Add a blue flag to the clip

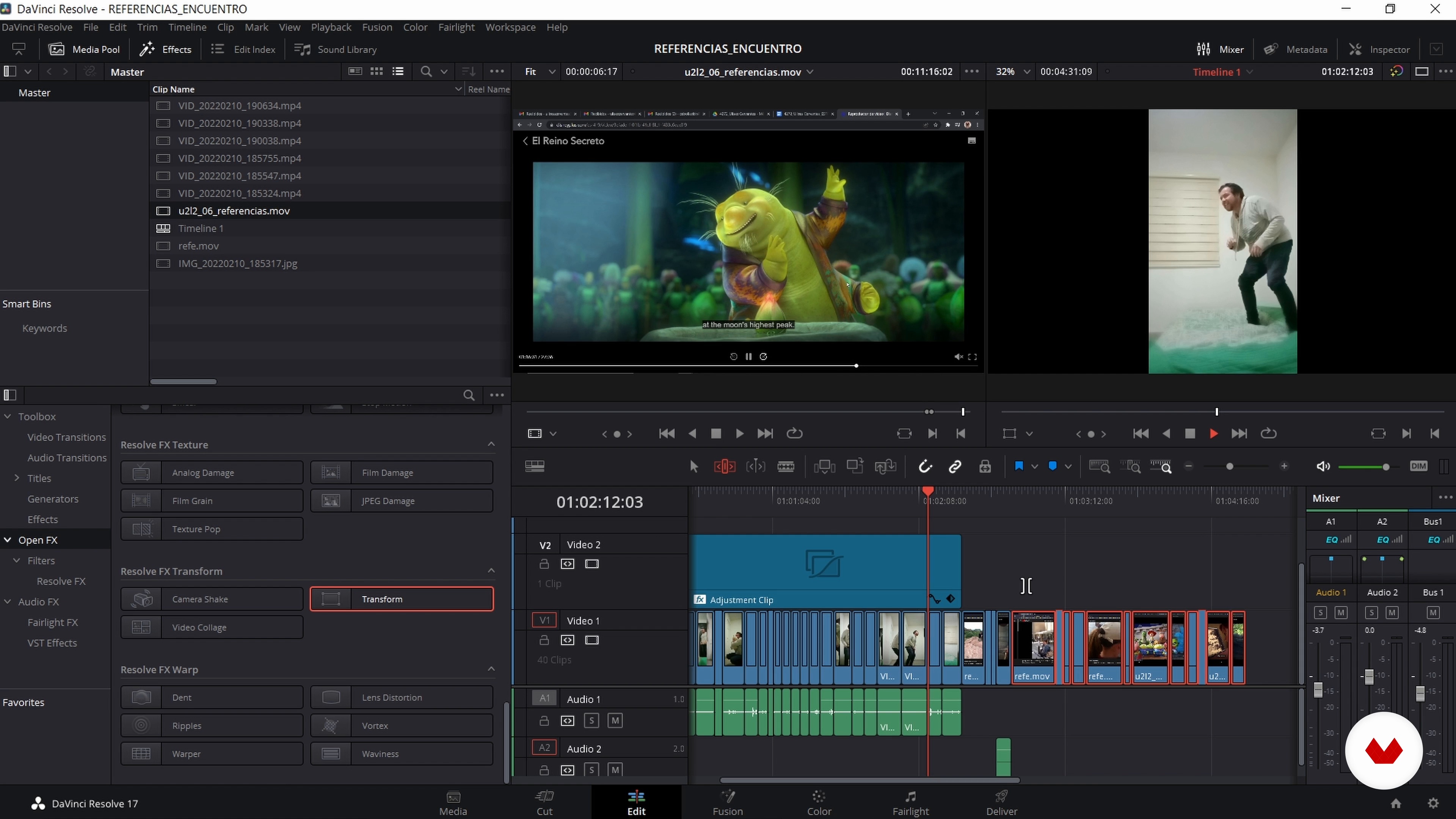click(1018, 466)
